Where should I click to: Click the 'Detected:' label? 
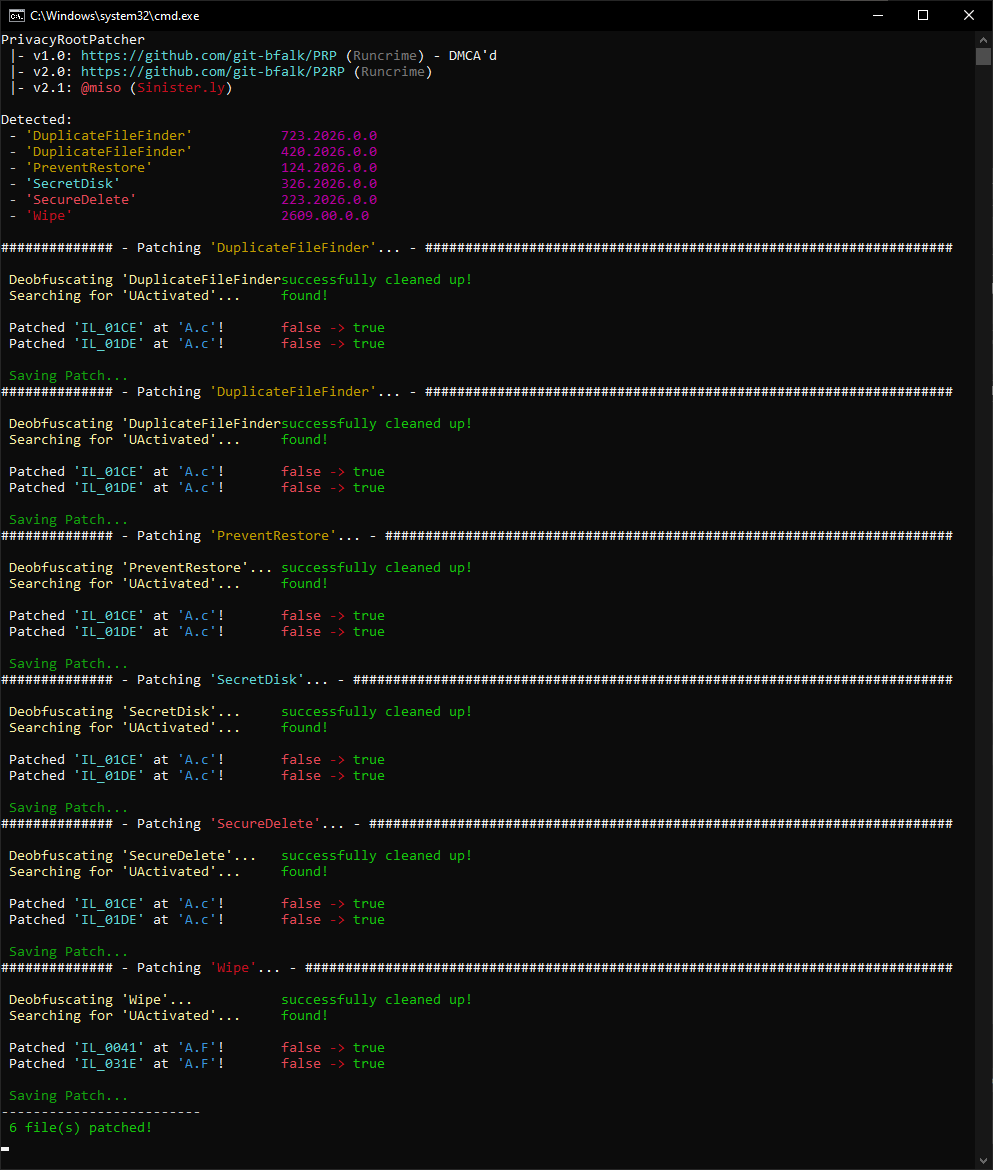click(37, 119)
